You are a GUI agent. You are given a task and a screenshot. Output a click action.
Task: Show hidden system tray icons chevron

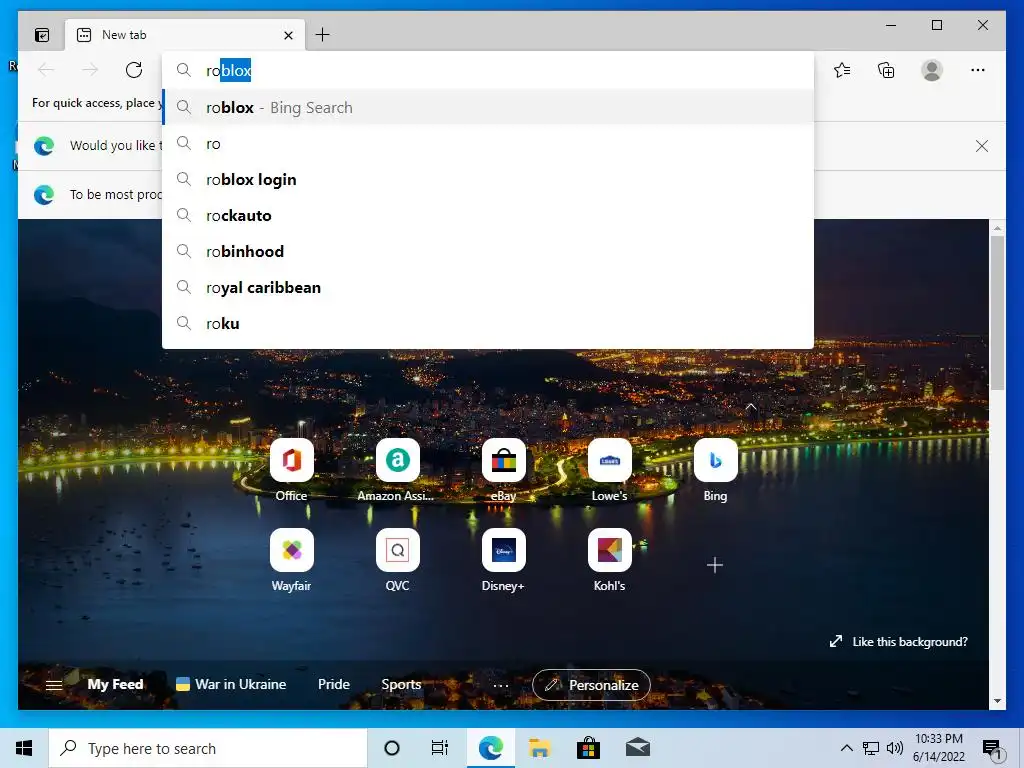click(x=846, y=748)
